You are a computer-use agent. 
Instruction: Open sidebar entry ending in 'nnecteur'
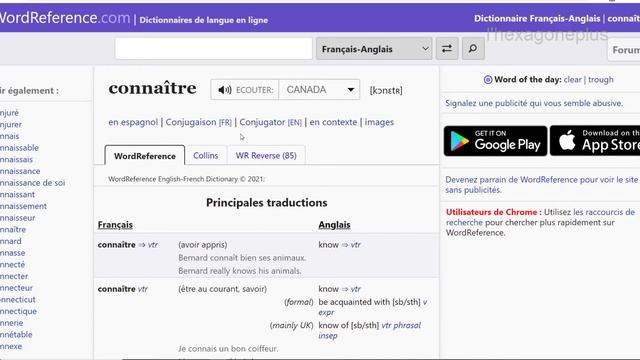16,288
